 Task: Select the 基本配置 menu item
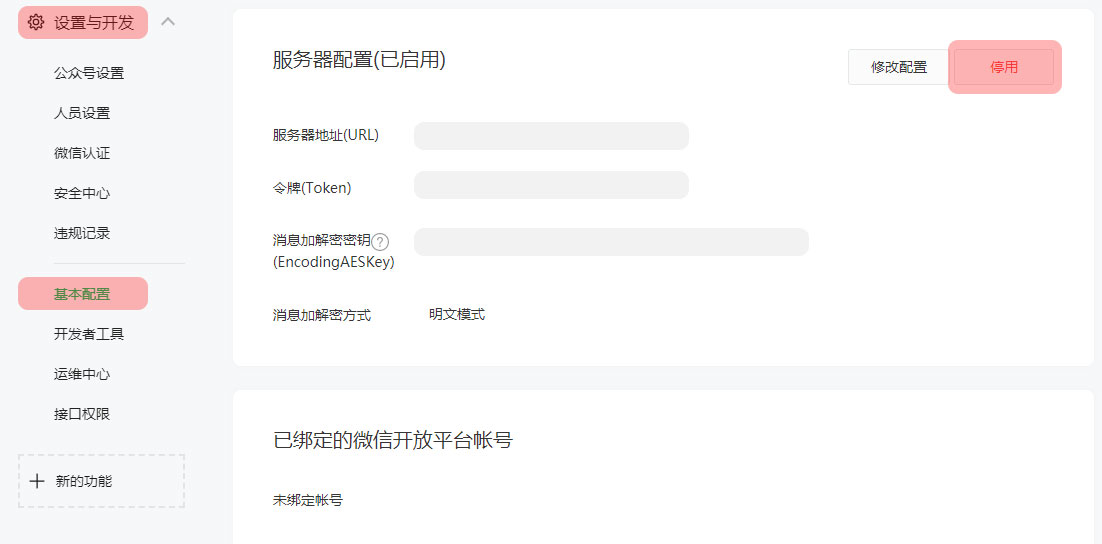(82, 294)
